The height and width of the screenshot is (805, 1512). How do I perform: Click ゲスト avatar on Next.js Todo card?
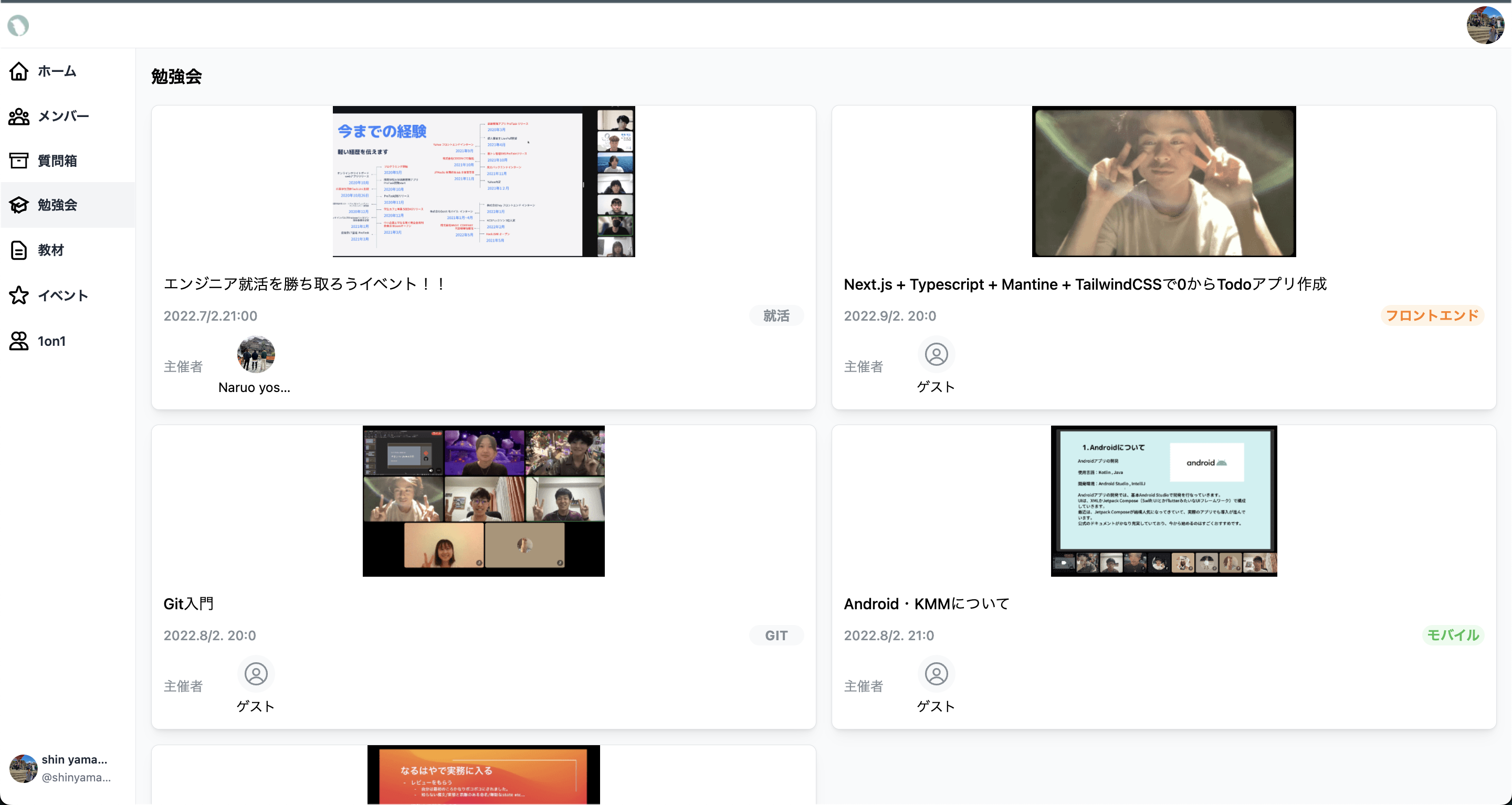[x=936, y=354]
